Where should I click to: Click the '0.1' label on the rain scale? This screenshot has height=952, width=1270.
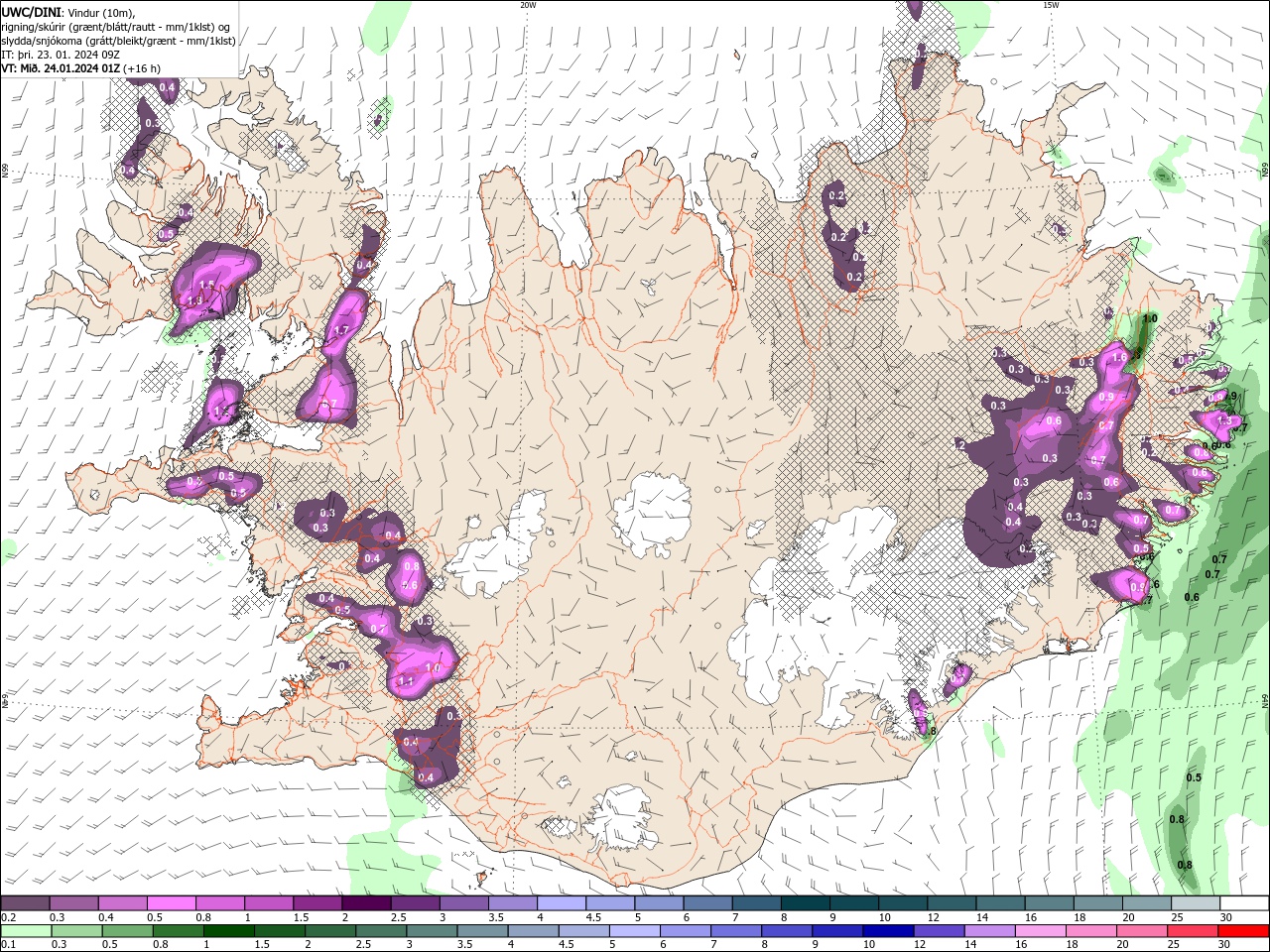(x=8, y=945)
